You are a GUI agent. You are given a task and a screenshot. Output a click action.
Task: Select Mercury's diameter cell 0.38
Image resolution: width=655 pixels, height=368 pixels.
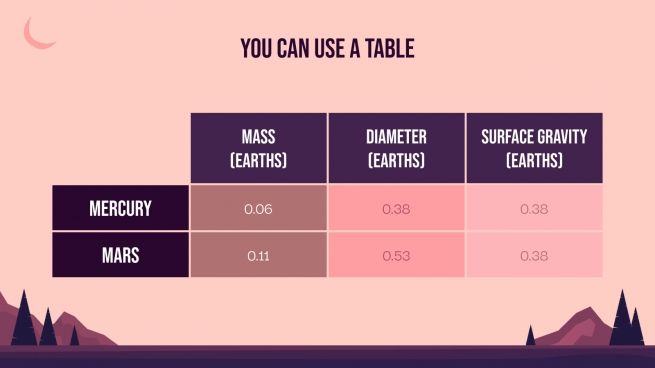[x=396, y=208]
